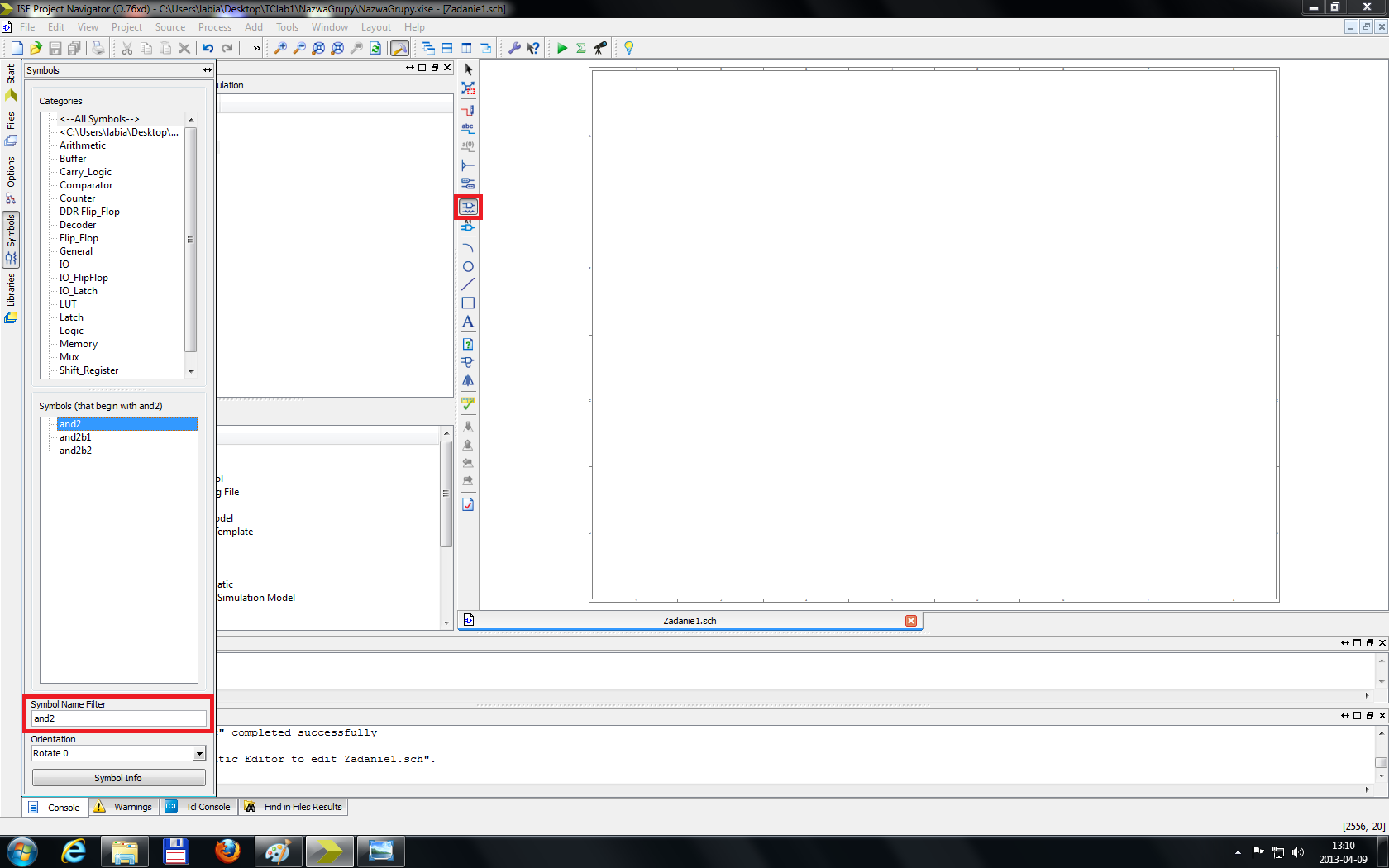Select the Arc drawing tool

468,248
